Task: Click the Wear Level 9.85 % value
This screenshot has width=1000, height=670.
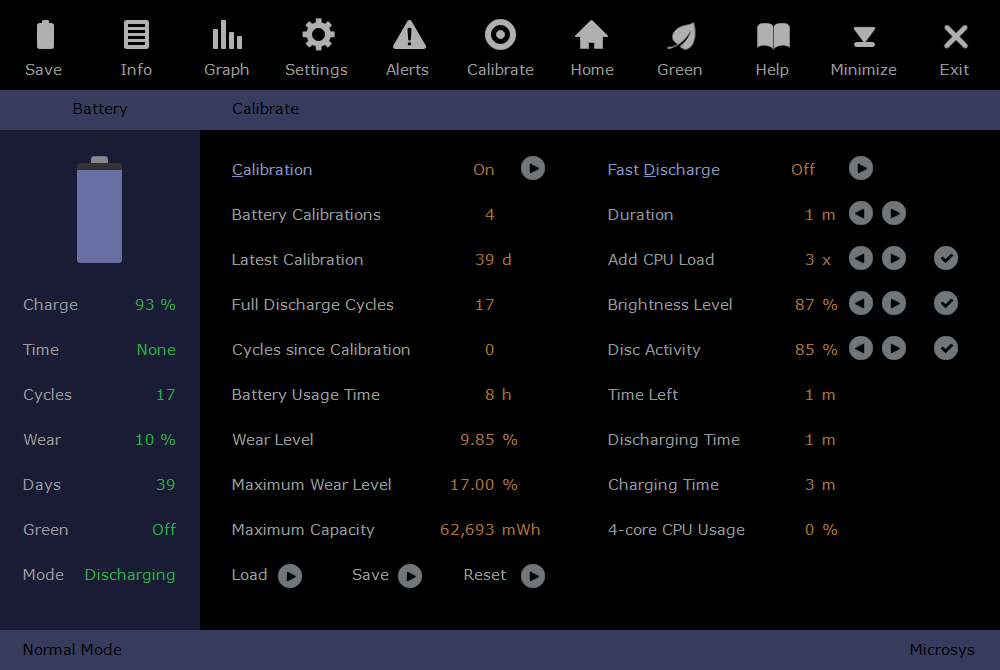Action: pyautogui.click(x=489, y=440)
